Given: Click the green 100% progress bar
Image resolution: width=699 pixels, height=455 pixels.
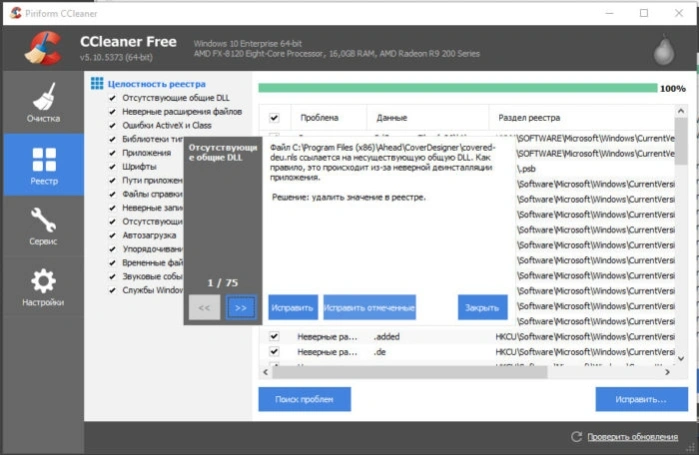Looking at the screenshot, I should [x=458, y=88].
